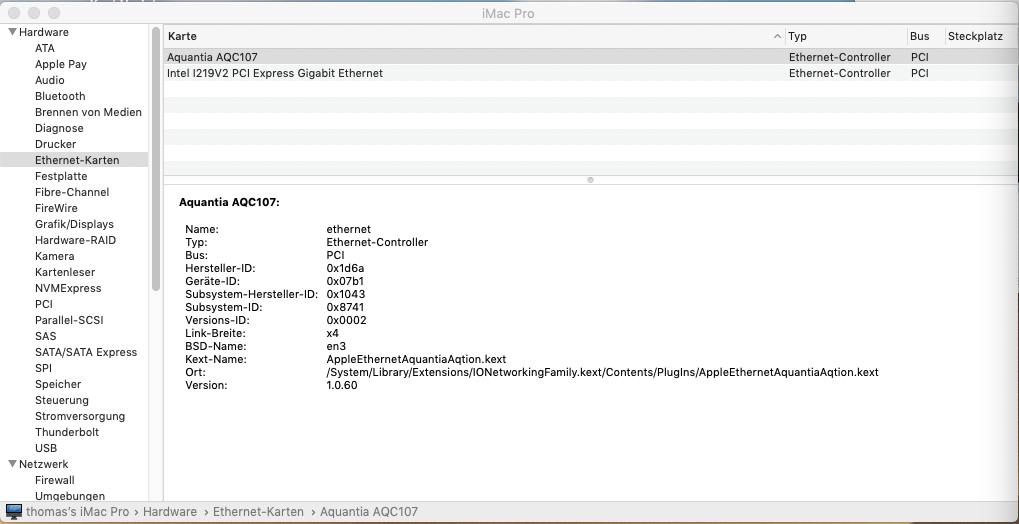Show the Drucker section
Screen dimensions: 1019x524
[55, 144]
